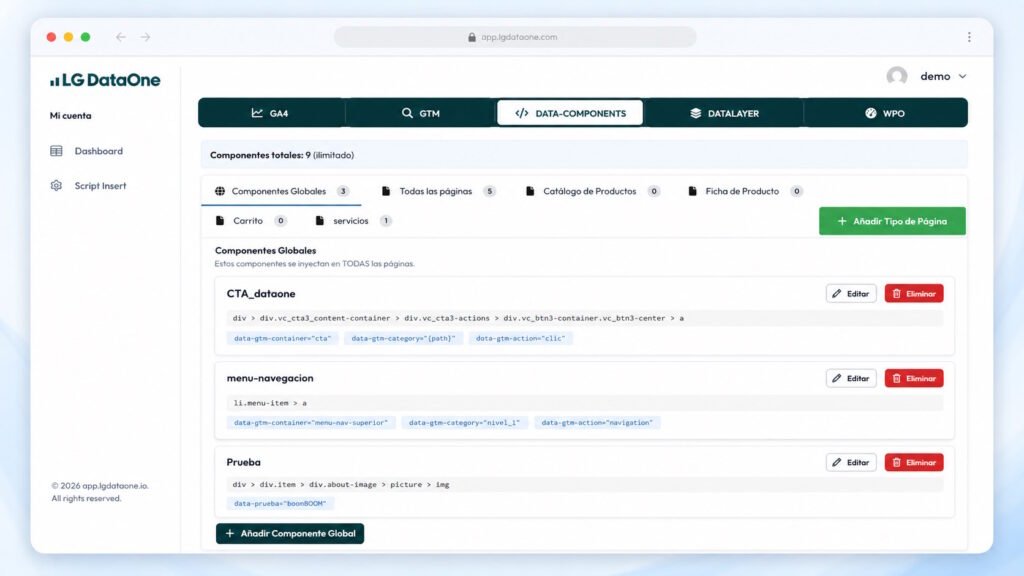The height and width of the screenshot is (576, 1024).
Task: Click the globe icon of Componentes Globales
Action: pos(220,191)
